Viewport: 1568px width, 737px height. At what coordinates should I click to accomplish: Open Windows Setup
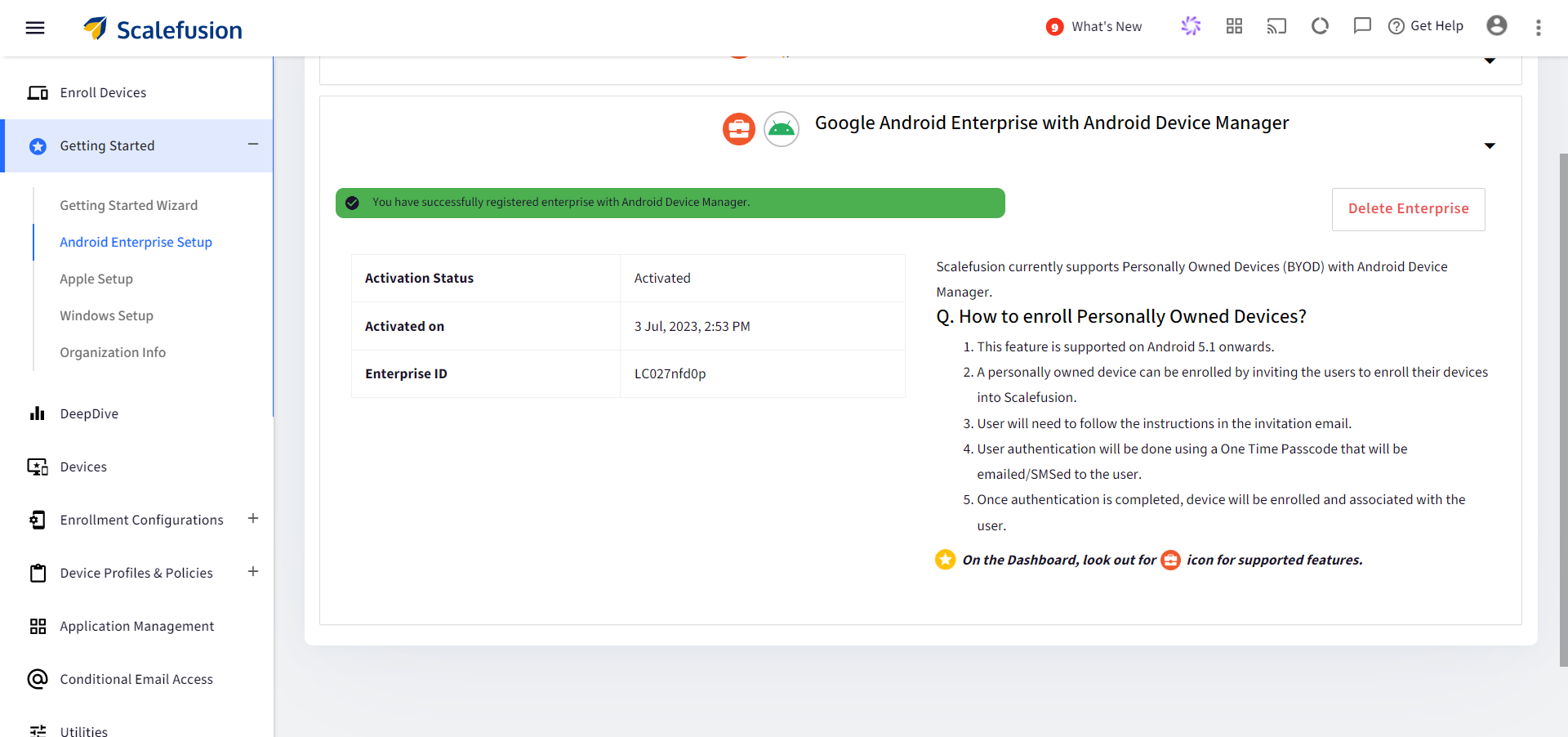pos(106,316)
